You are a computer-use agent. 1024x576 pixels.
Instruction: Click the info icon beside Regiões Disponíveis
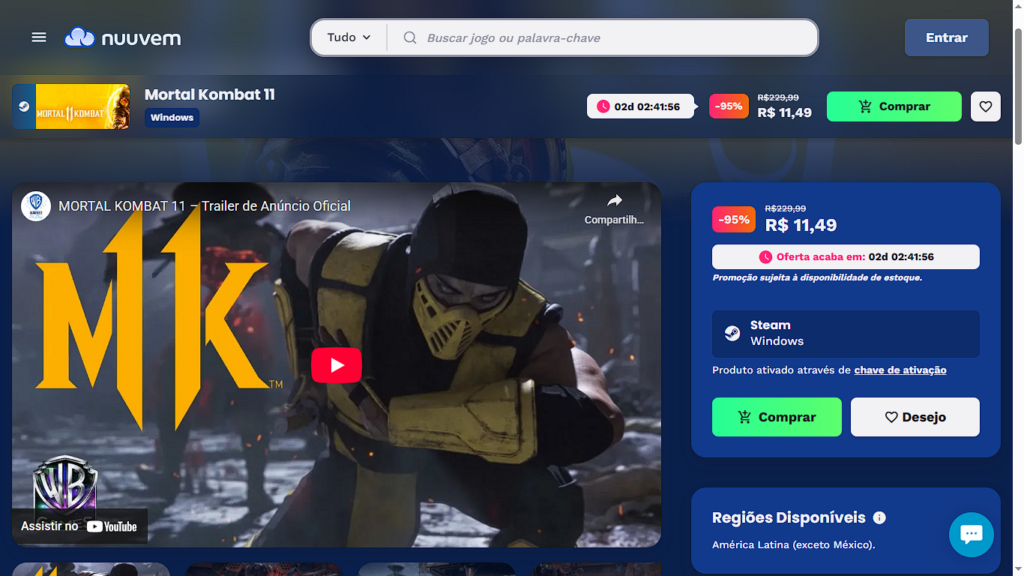point(879,518)
